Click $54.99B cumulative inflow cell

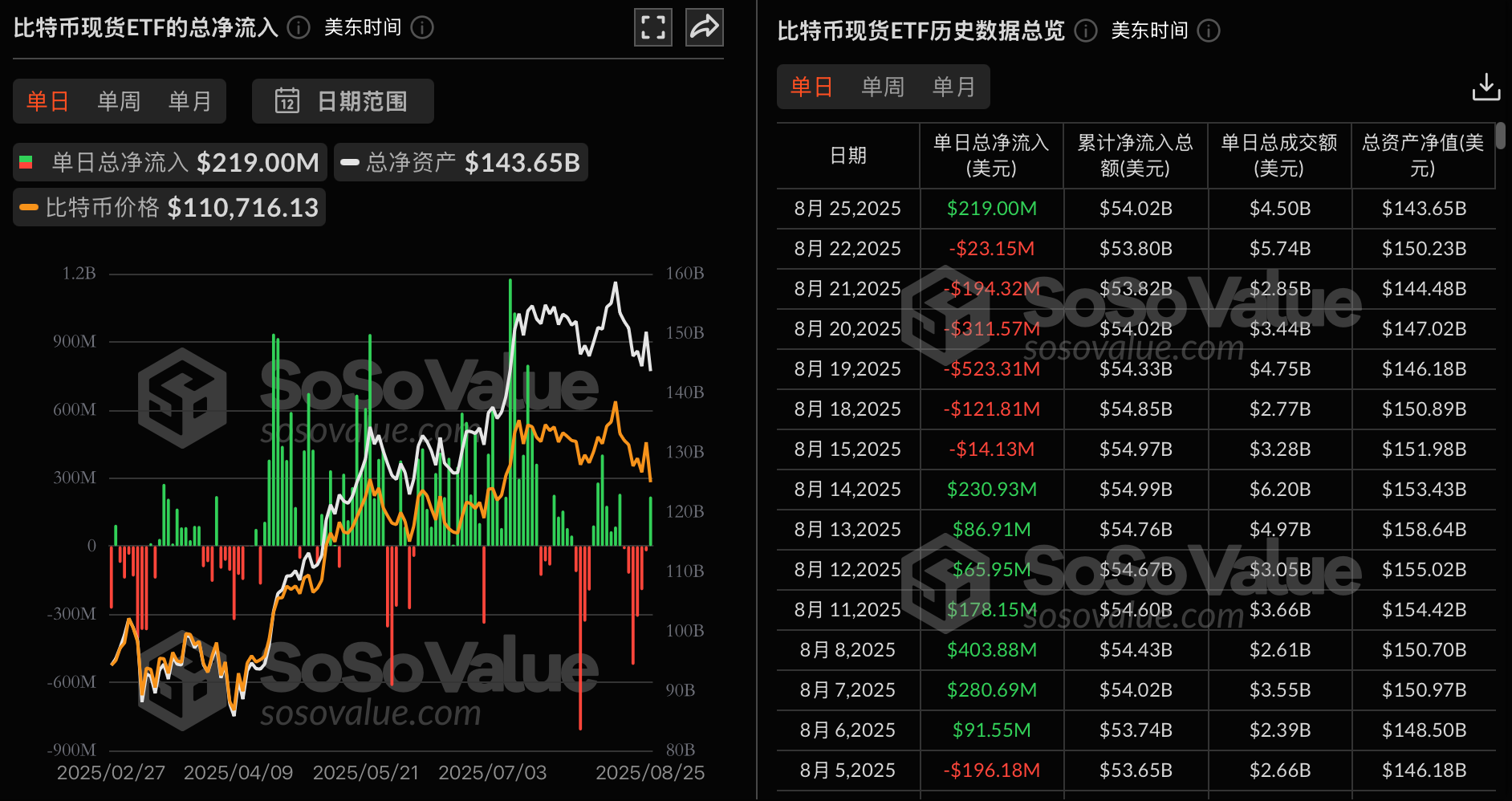click(x=1136, y=490)
